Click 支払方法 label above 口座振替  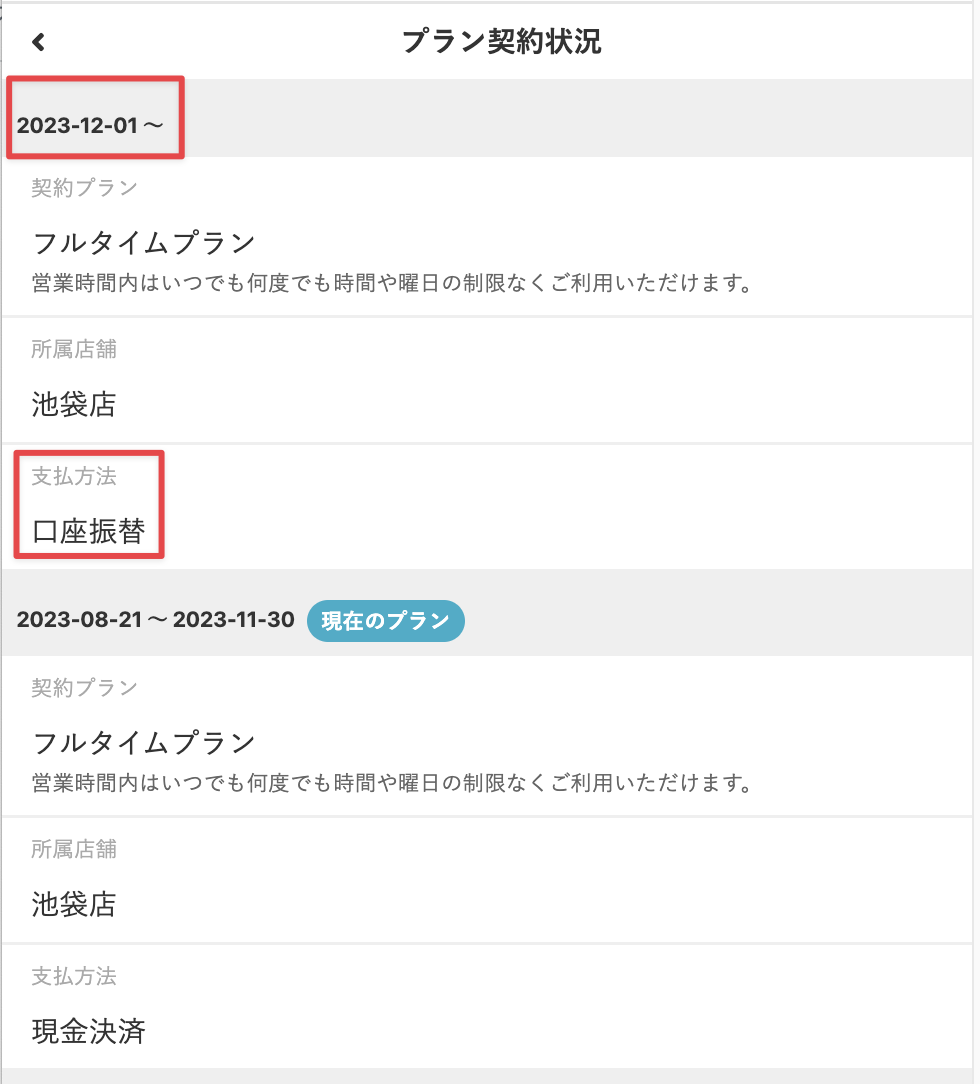tap(74, 476)
